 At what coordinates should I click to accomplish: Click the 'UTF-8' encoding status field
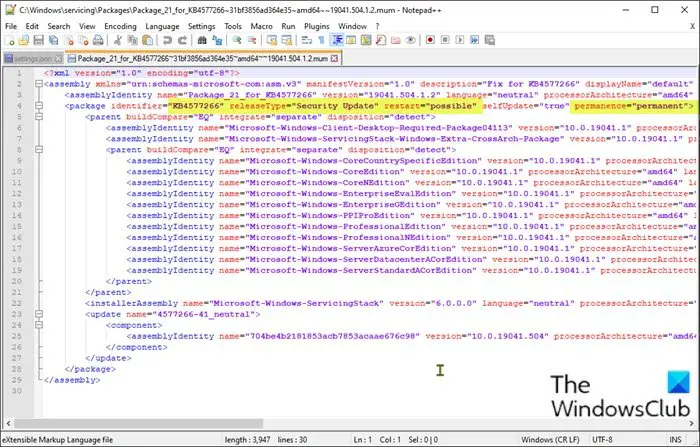click(602, 439)
